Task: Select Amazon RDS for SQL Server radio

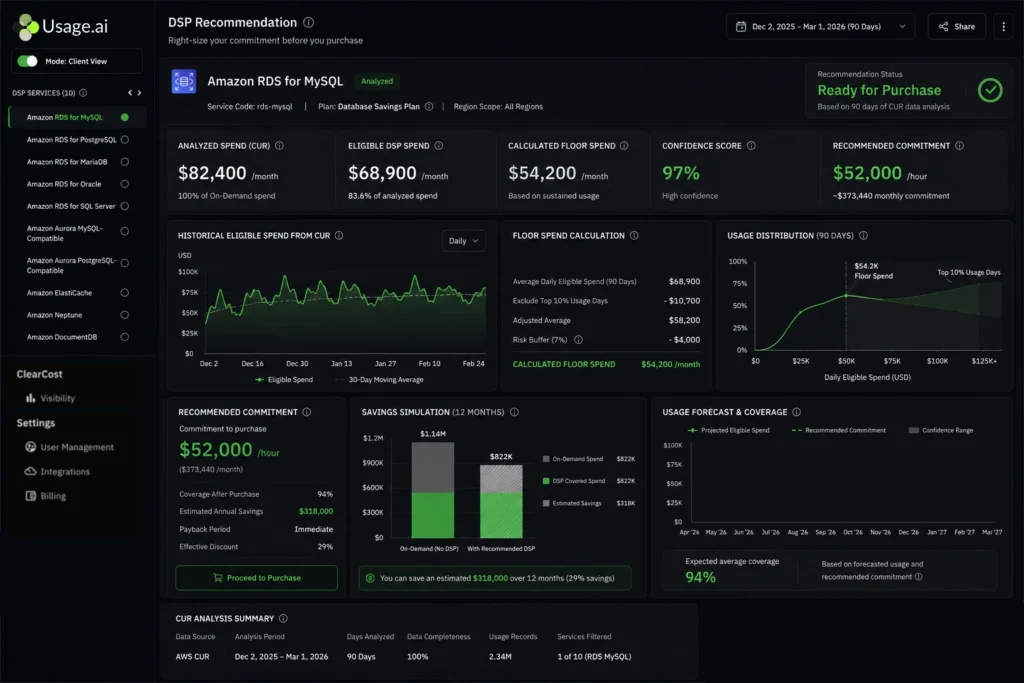Action: [x=125, y=206]
